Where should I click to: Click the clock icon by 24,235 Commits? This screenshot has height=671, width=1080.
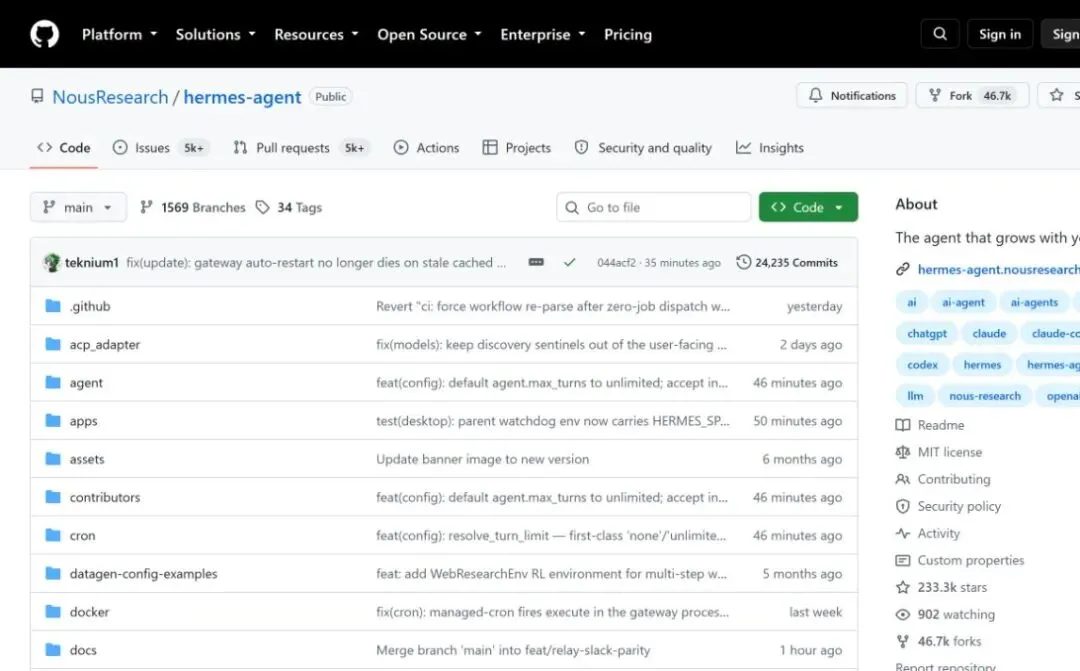pos(743,262)
